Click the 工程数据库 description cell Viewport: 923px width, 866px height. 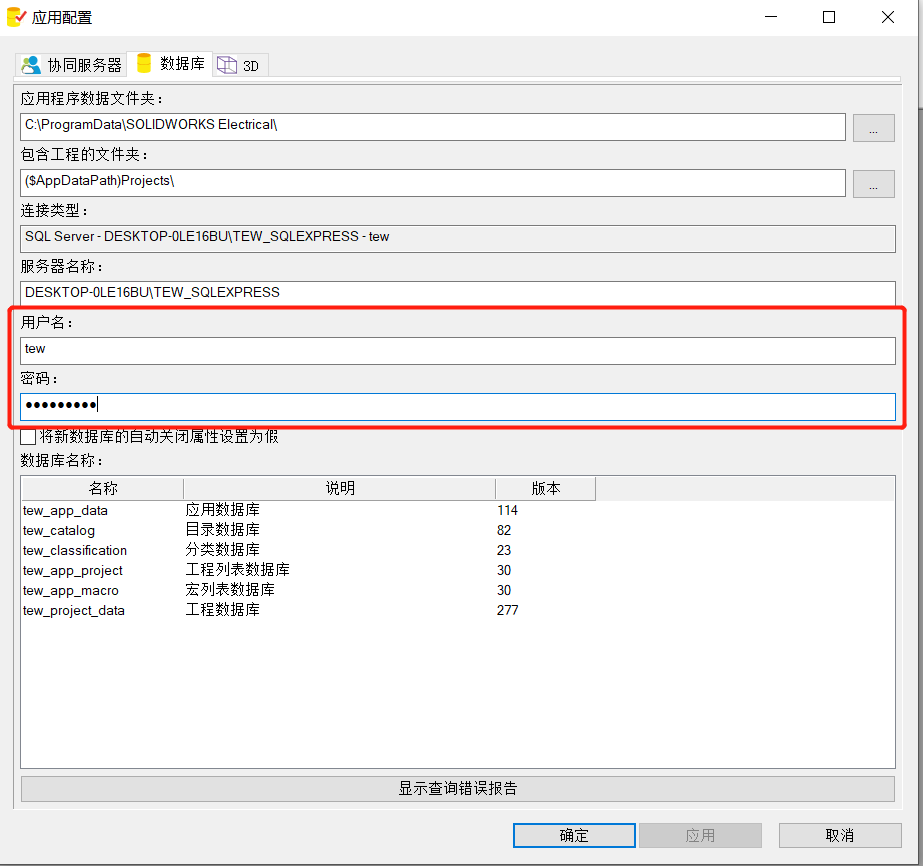pos(223,610)
